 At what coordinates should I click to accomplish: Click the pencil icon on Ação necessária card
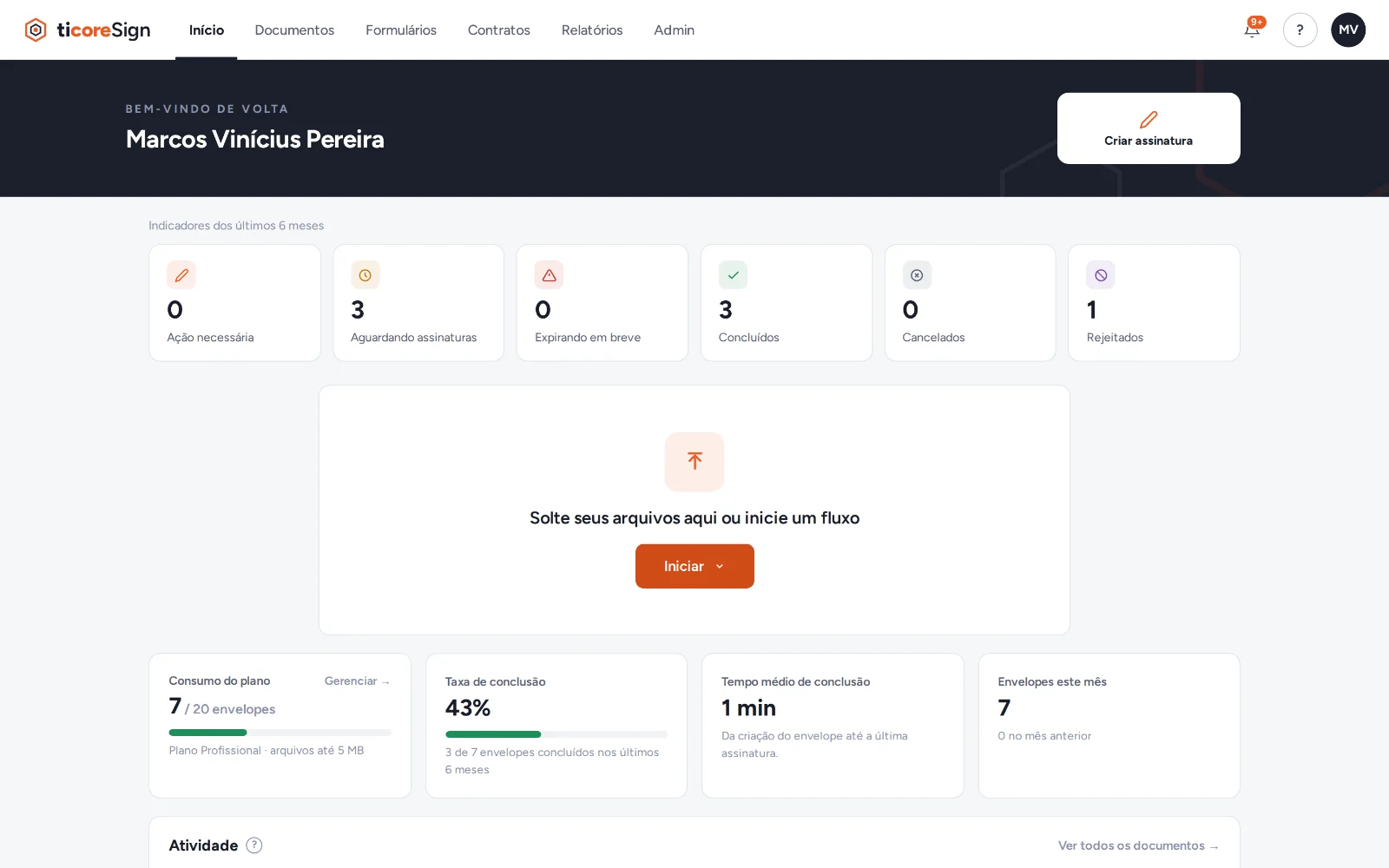pyautogui.click(x=181, y=275)
